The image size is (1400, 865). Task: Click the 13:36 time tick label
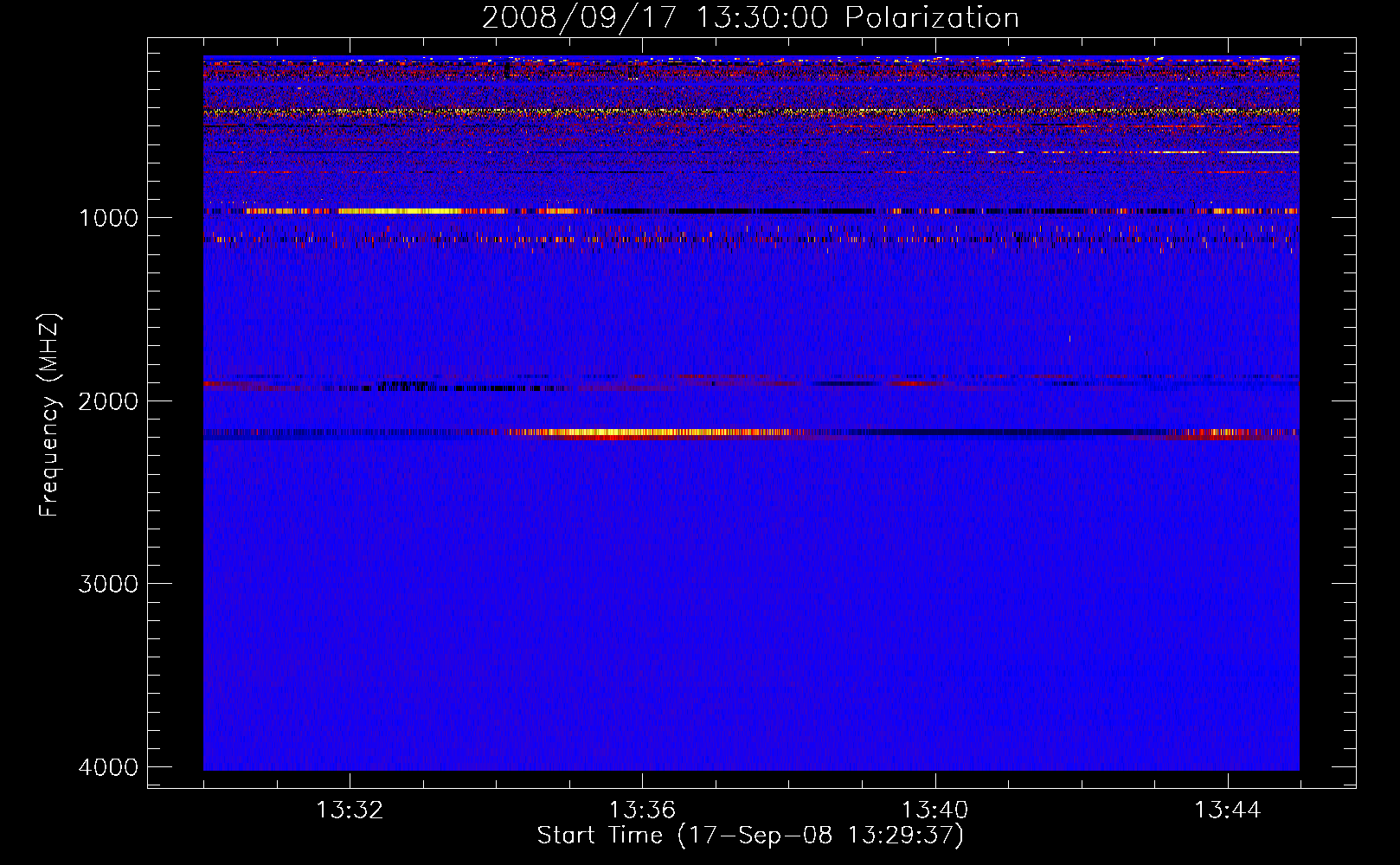(642, 811)
